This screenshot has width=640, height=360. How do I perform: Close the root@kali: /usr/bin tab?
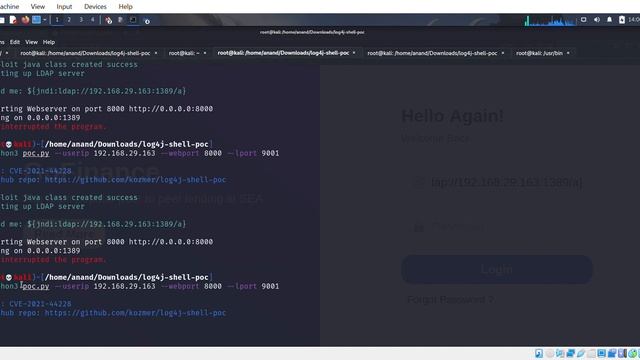568,53
